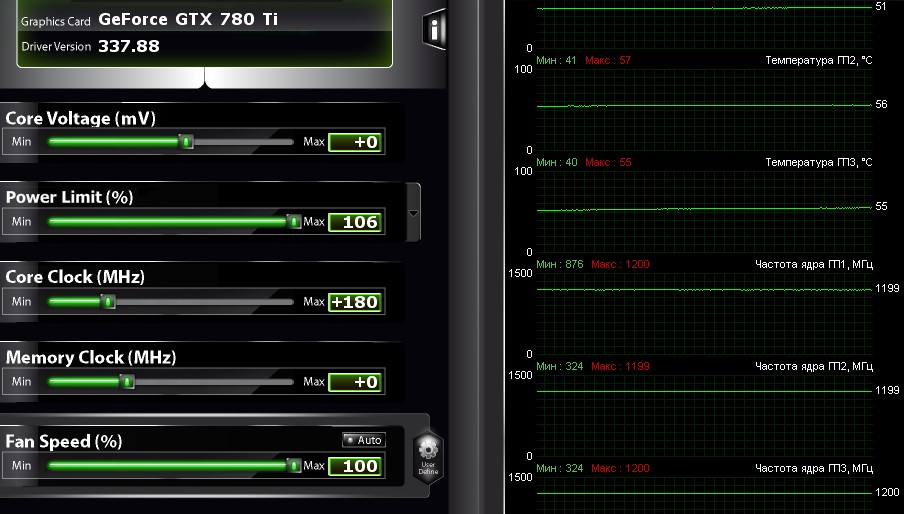Click the Memory Clock (MHz) label
The height and width of the screenshot is (514, 904).
91,358
